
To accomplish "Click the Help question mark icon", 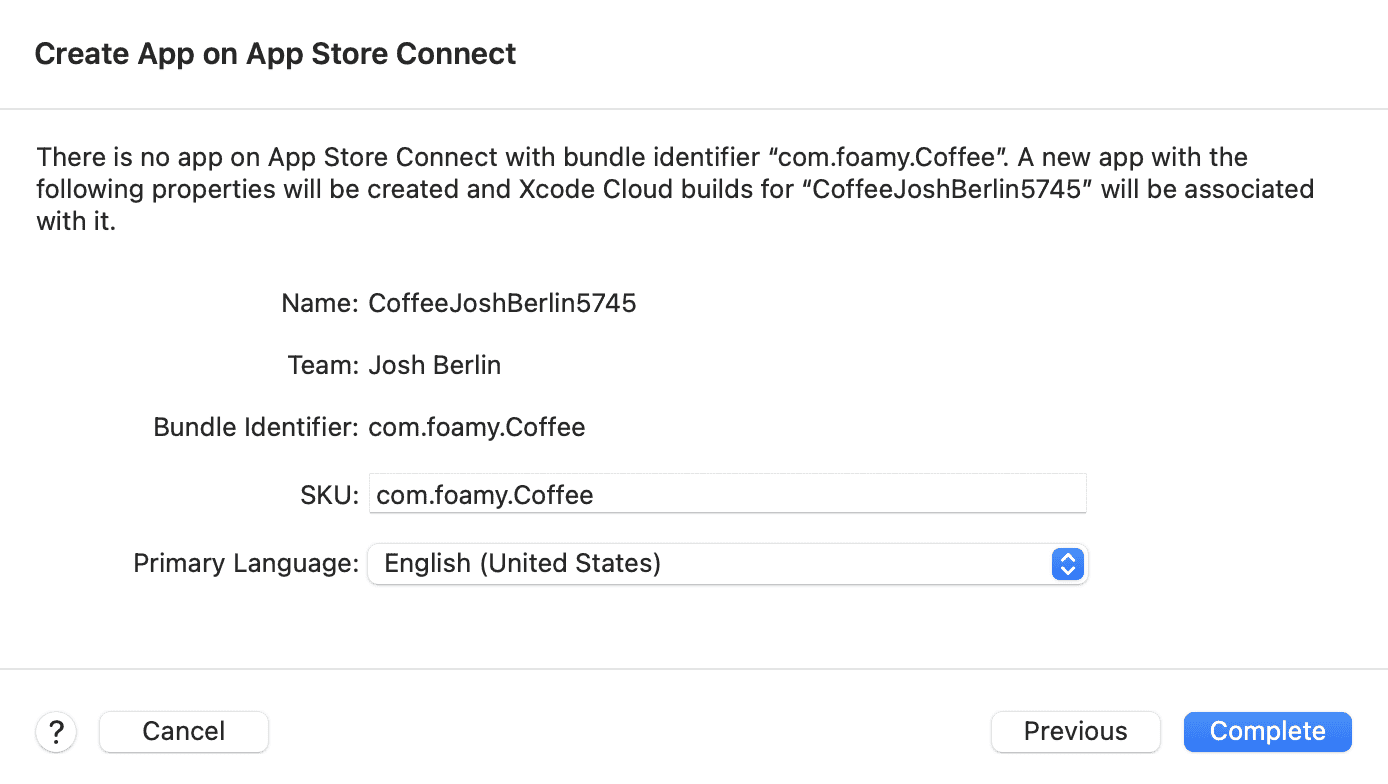I will click(56, 731).
